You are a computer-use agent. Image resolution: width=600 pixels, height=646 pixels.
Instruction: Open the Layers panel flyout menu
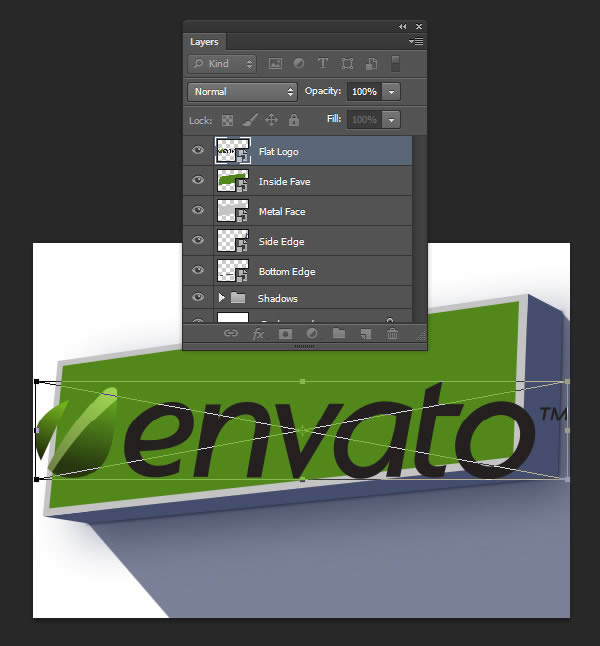[x=416, y=41]
